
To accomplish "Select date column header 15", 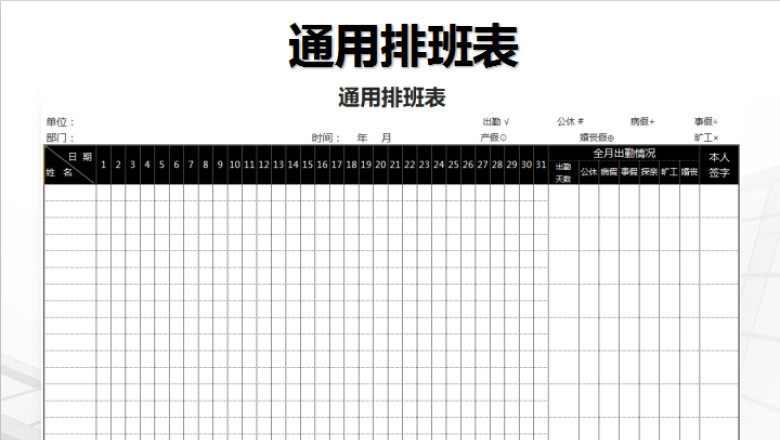I will coord(307,165).
